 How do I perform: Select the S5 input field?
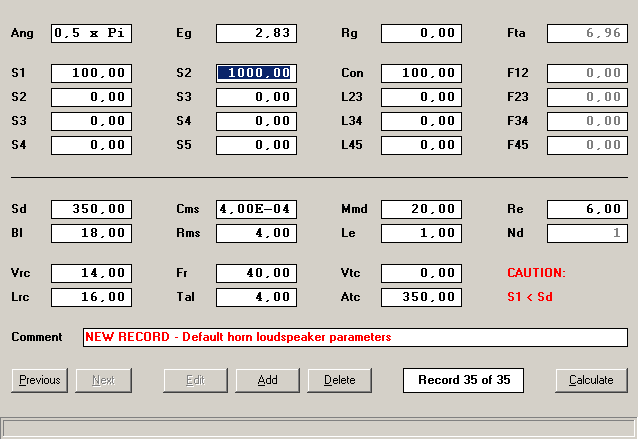pos(256,145)
